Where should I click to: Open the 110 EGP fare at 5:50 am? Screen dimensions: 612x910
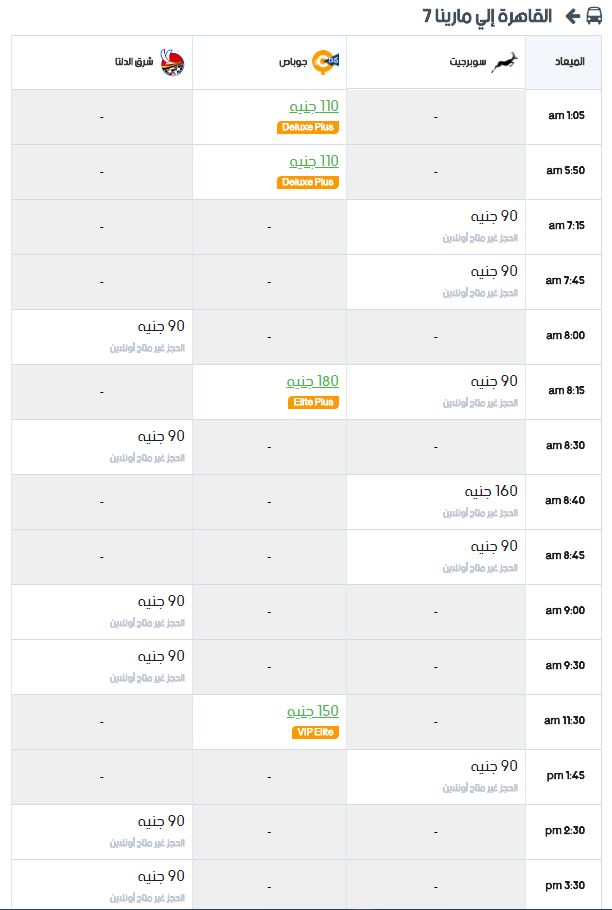coord(314,161)
